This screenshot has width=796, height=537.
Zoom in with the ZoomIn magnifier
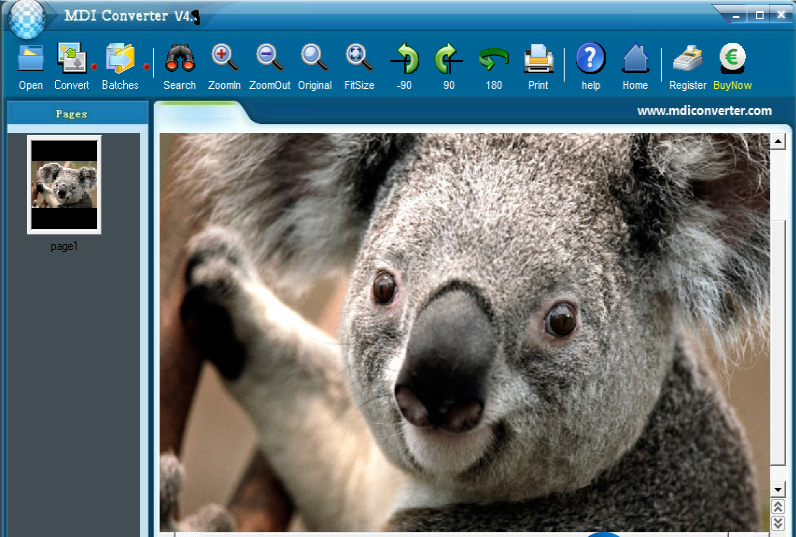[224, 60]
